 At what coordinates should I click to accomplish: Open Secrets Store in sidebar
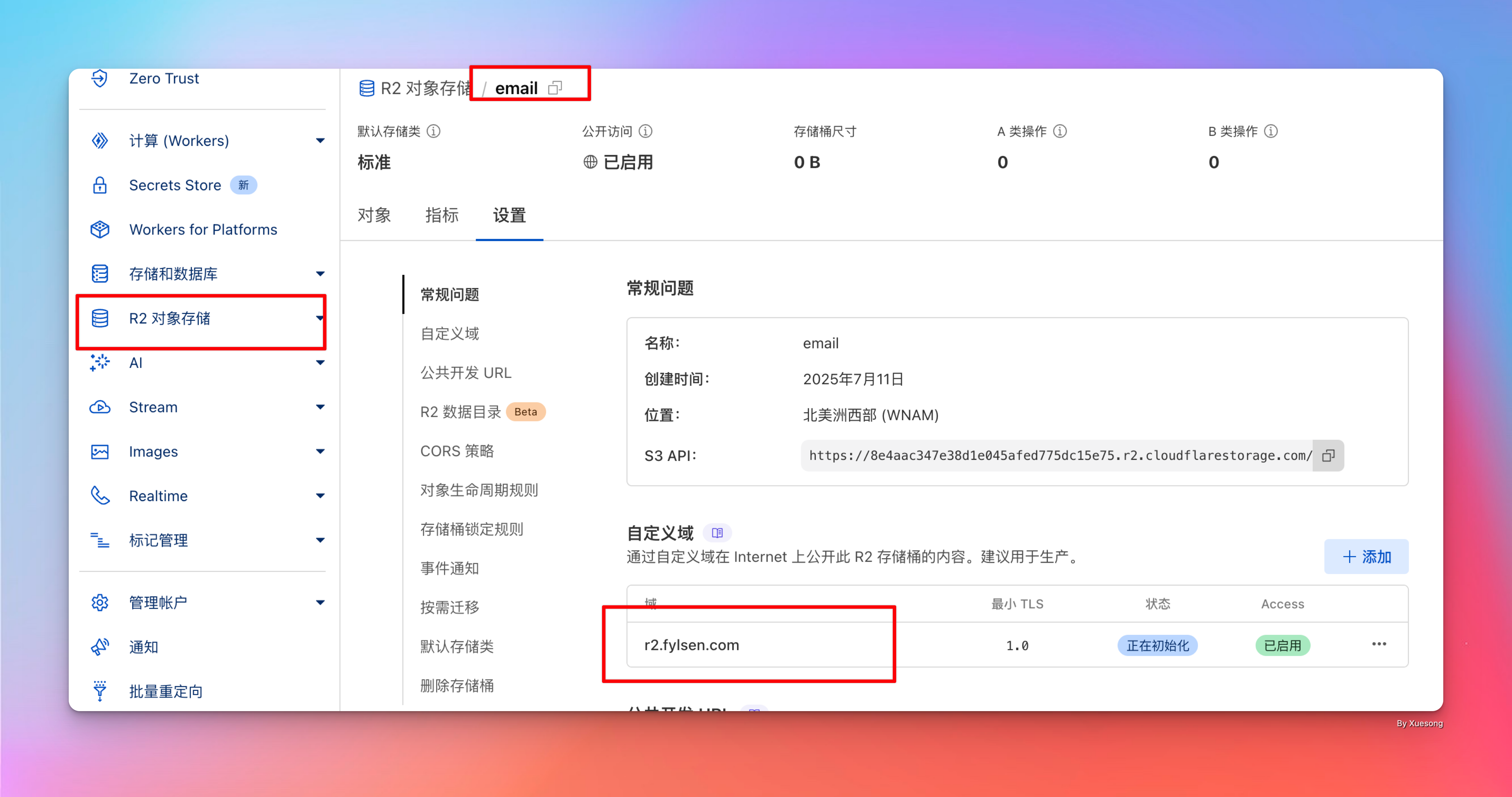pos(175,186)
